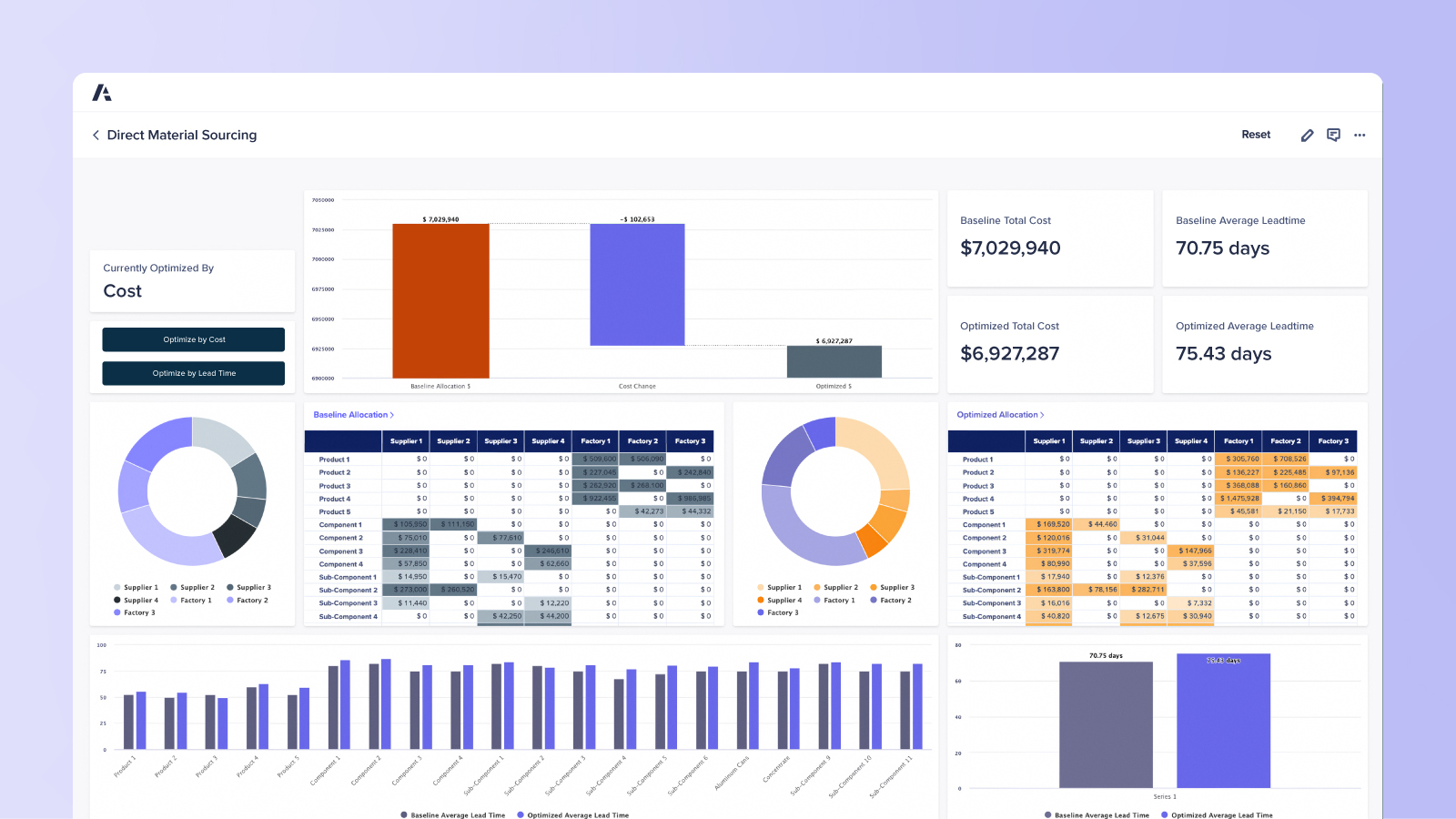Click the Anaplan logo
1456x819 pixels.
point(103,91)
